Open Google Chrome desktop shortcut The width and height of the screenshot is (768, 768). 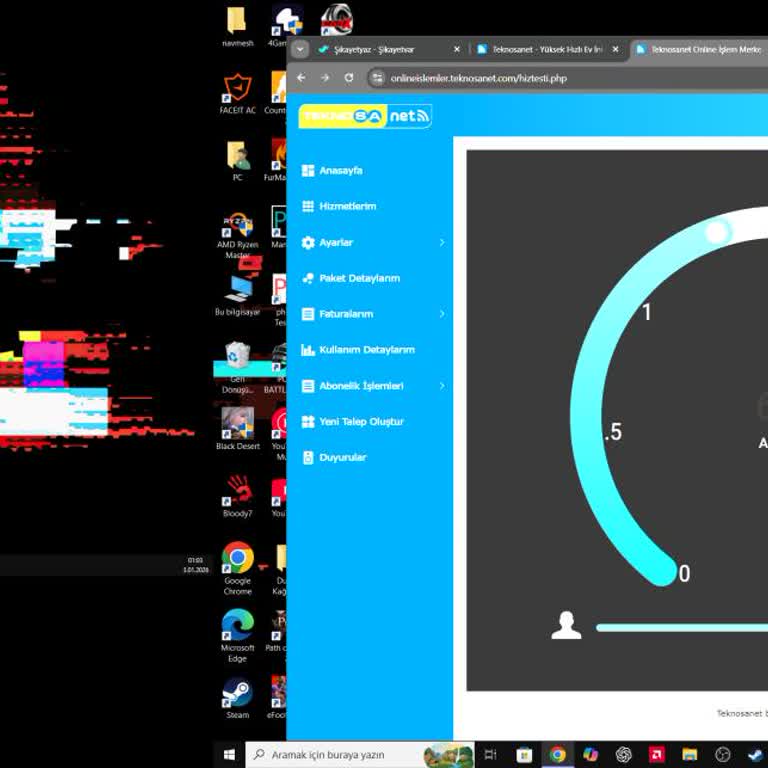pos(237,559)
